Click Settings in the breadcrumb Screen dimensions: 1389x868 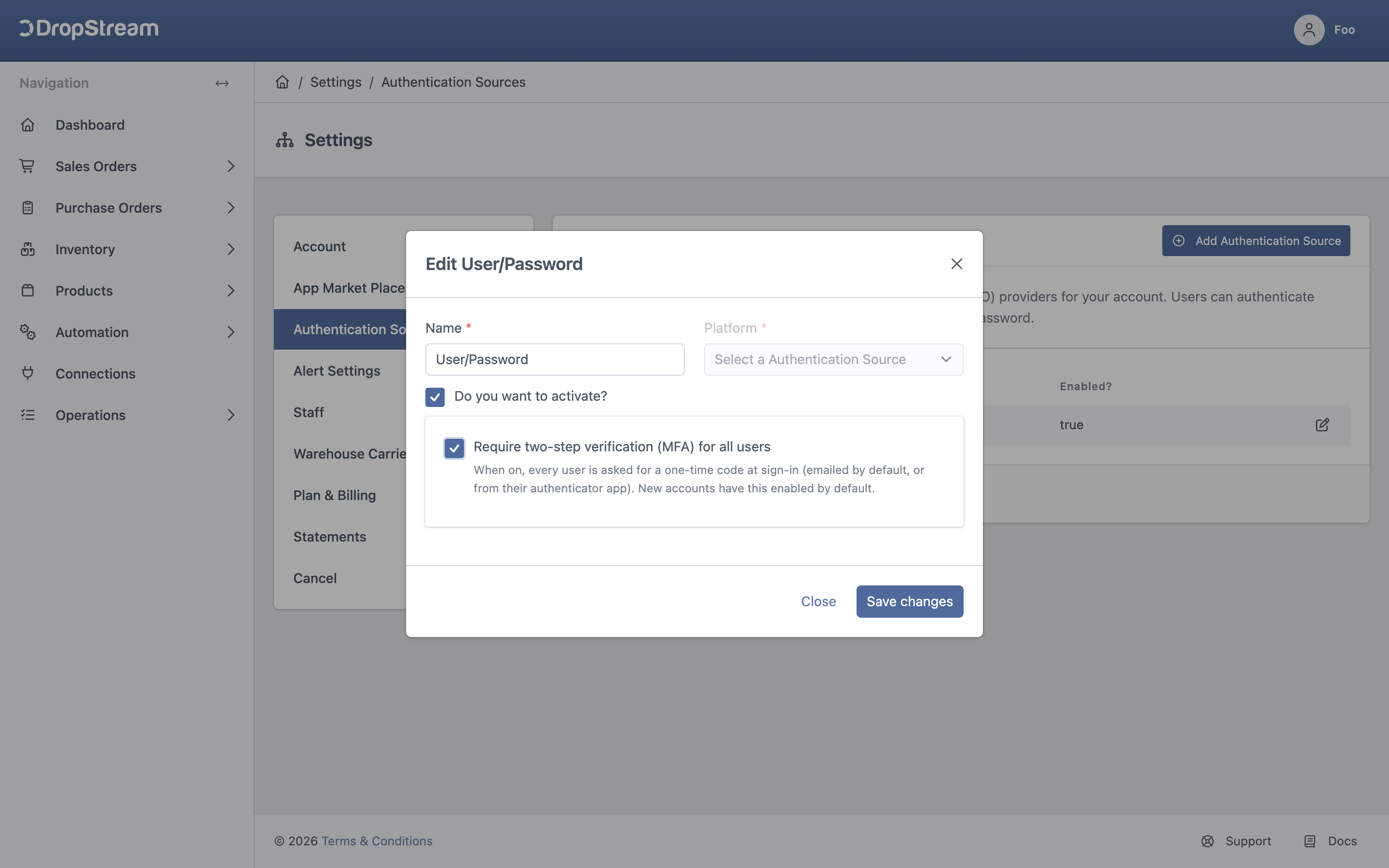tap(336, 82)
